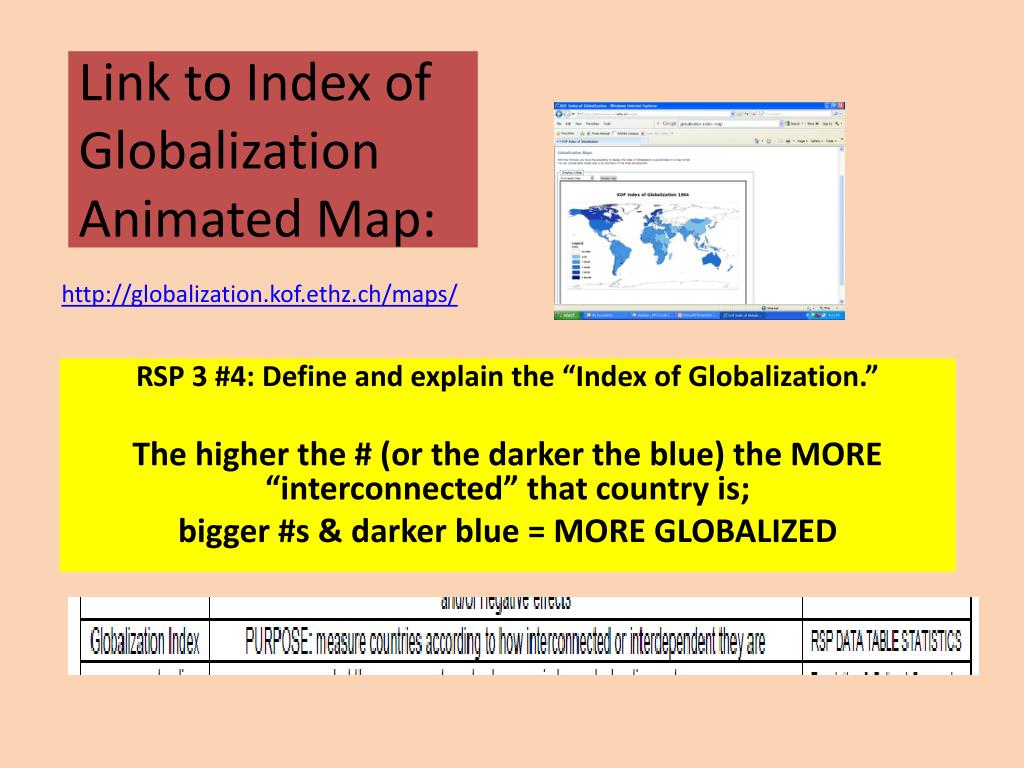Click the line '“interconnected” that country is;'
The width and height of the screenshot is (1024, 768).
[x=507, y=488]
